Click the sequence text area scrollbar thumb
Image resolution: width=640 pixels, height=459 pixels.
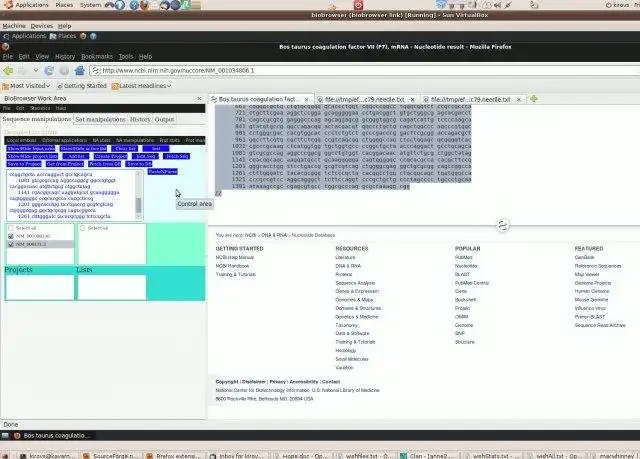(x=138, y=205)
